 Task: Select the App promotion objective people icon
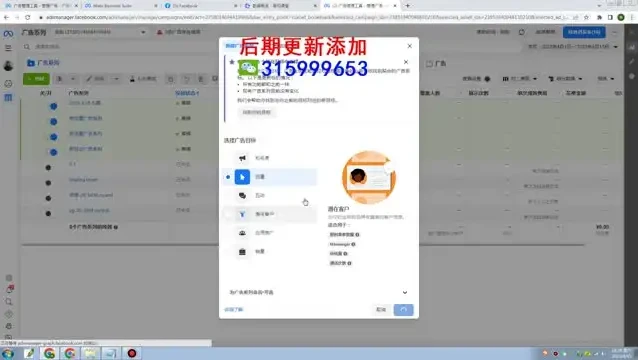(x=242, y=233)
